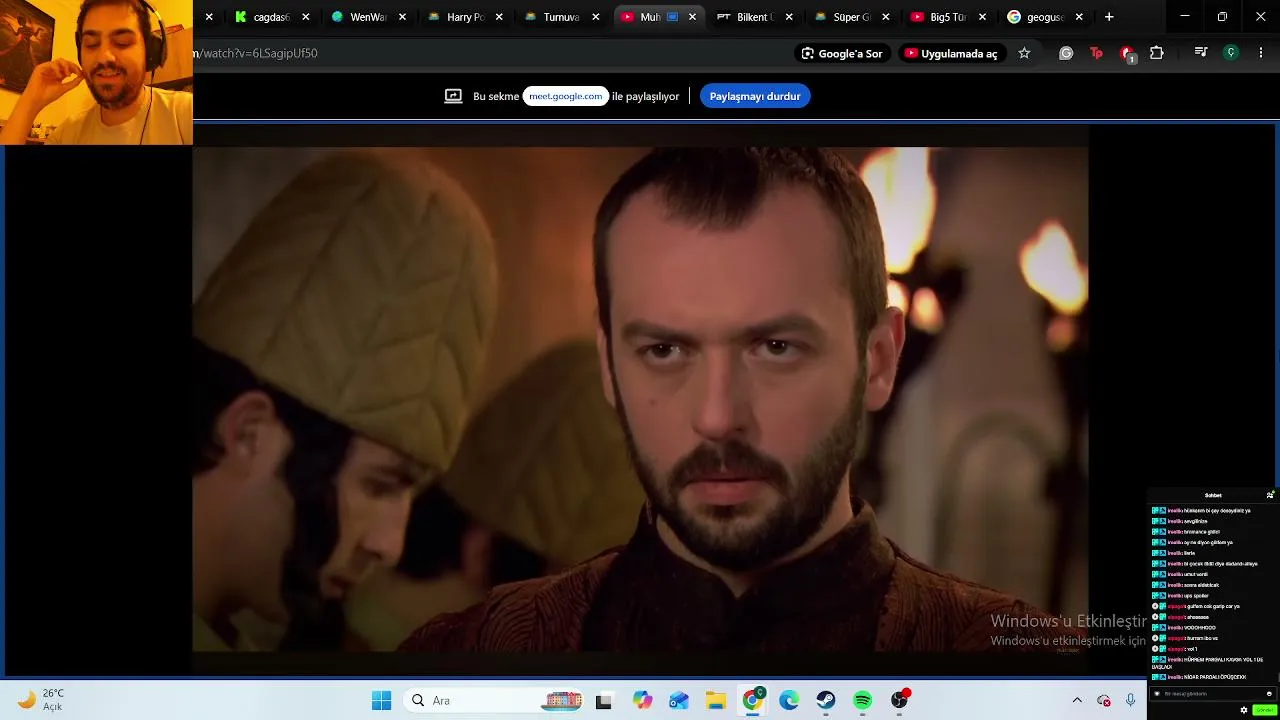
Task: Close the Bilkent tab
Action: coord(789,17)
